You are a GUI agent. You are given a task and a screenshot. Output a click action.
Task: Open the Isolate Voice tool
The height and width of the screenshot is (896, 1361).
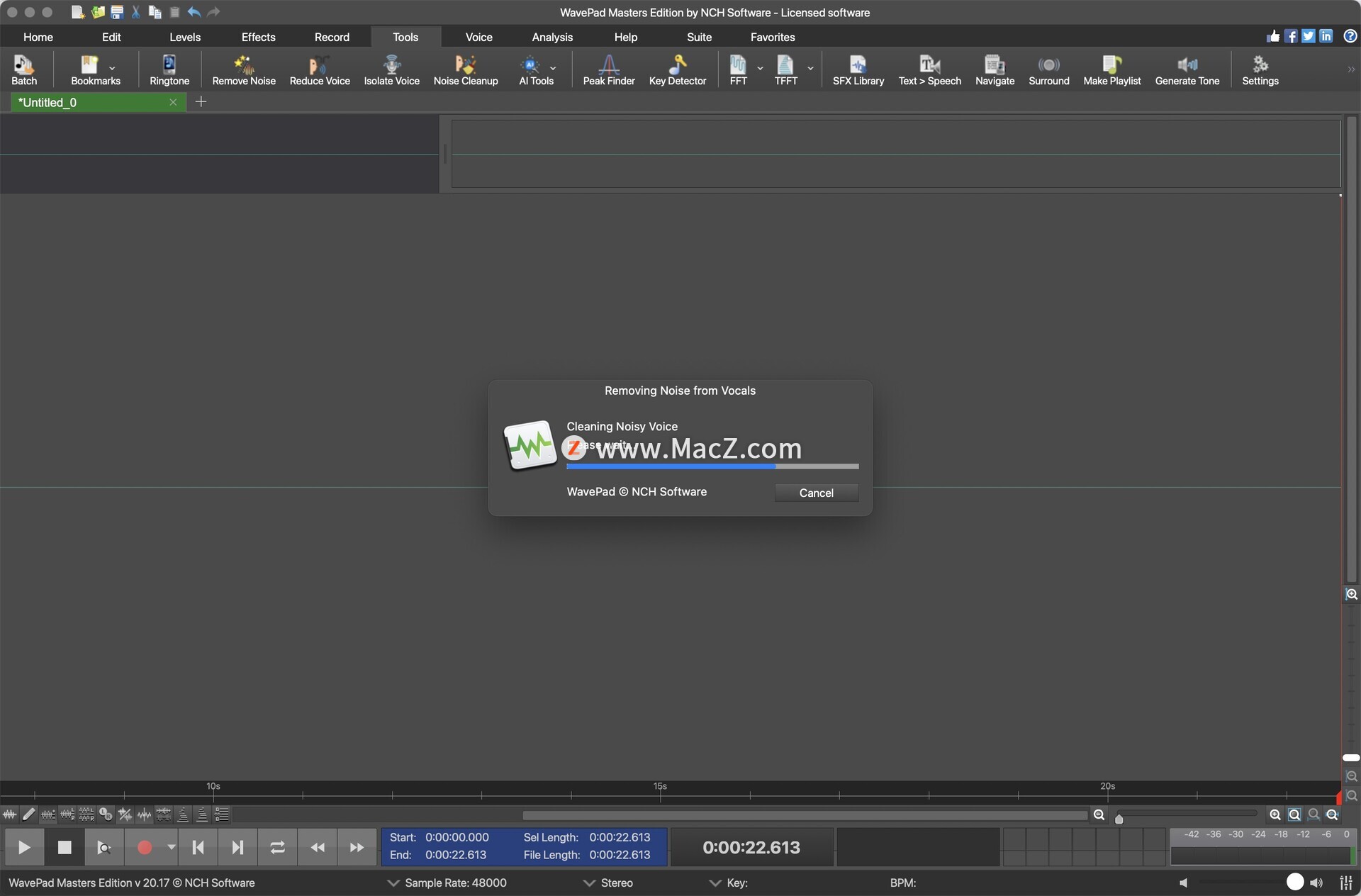pyautogui.click(x=392, y=70)
